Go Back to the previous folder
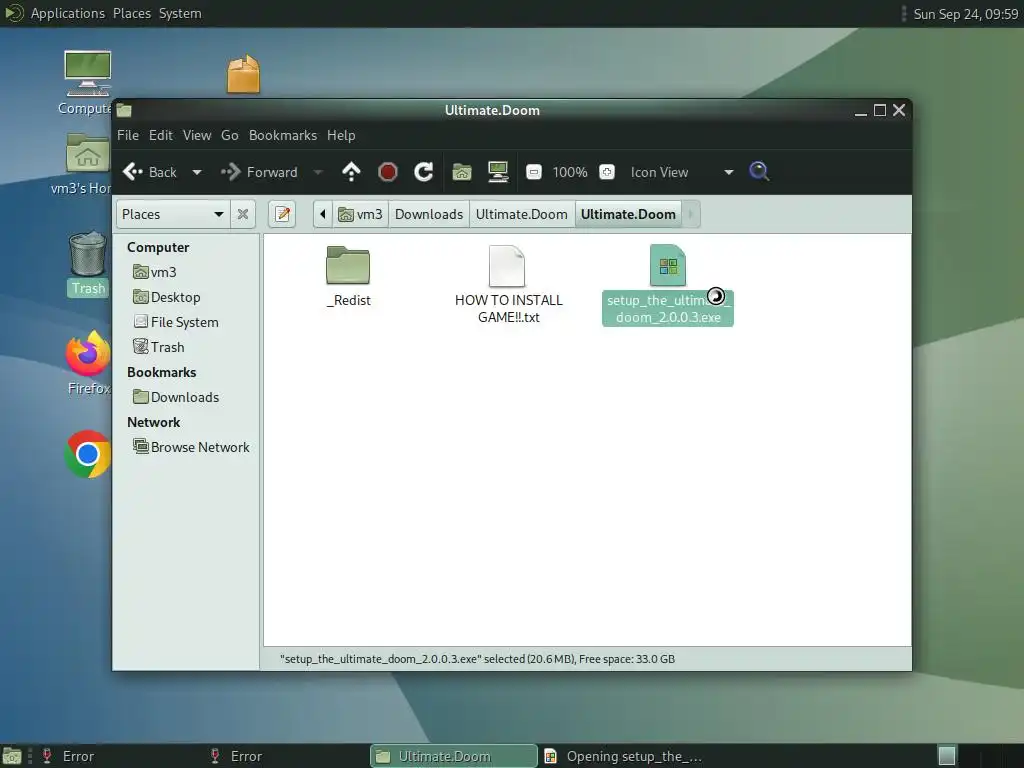Viewport: 1024px width, 768px height. click(150, 172)
